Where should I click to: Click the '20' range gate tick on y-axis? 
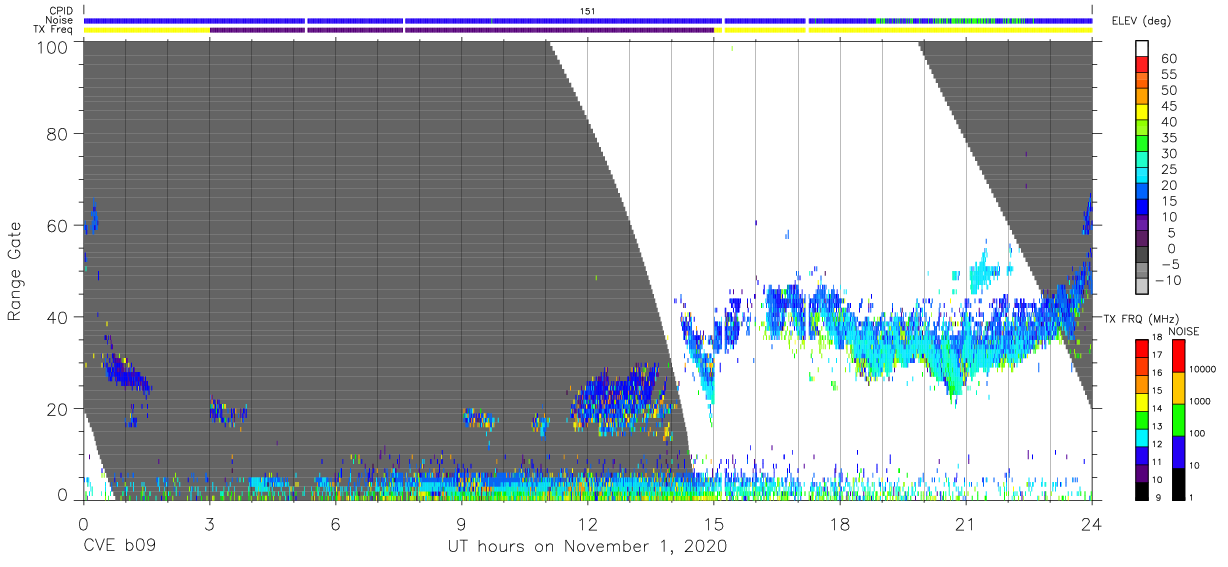tap(58, 408)
